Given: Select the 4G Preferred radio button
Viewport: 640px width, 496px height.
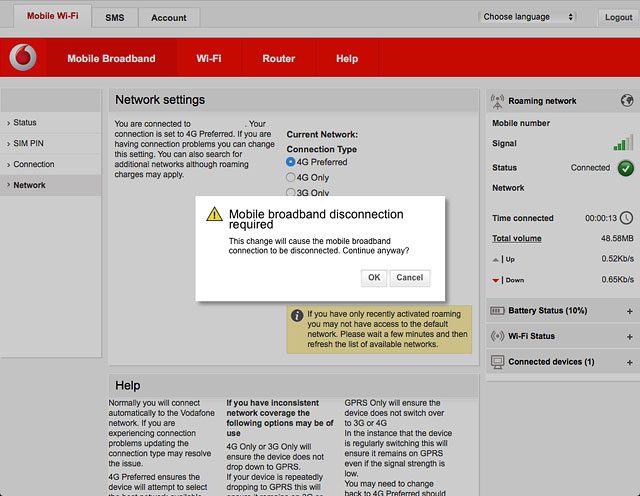Looking at the screenshot, I should tap(290, 162).
